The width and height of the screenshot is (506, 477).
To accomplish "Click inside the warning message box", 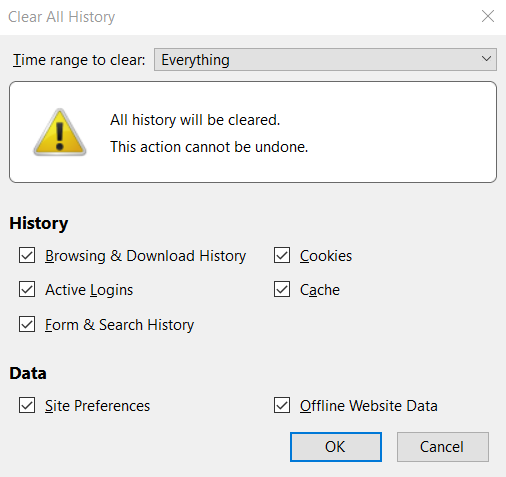I will click(x=253, y=132).
